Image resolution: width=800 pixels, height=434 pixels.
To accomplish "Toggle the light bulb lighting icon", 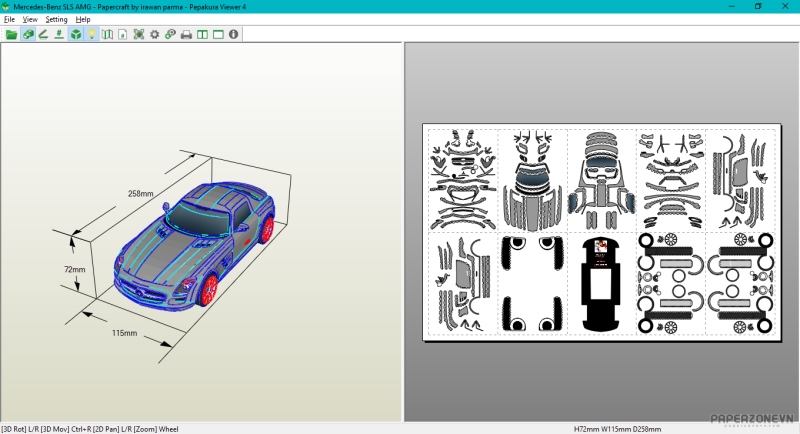I will (x=91, y=34).
